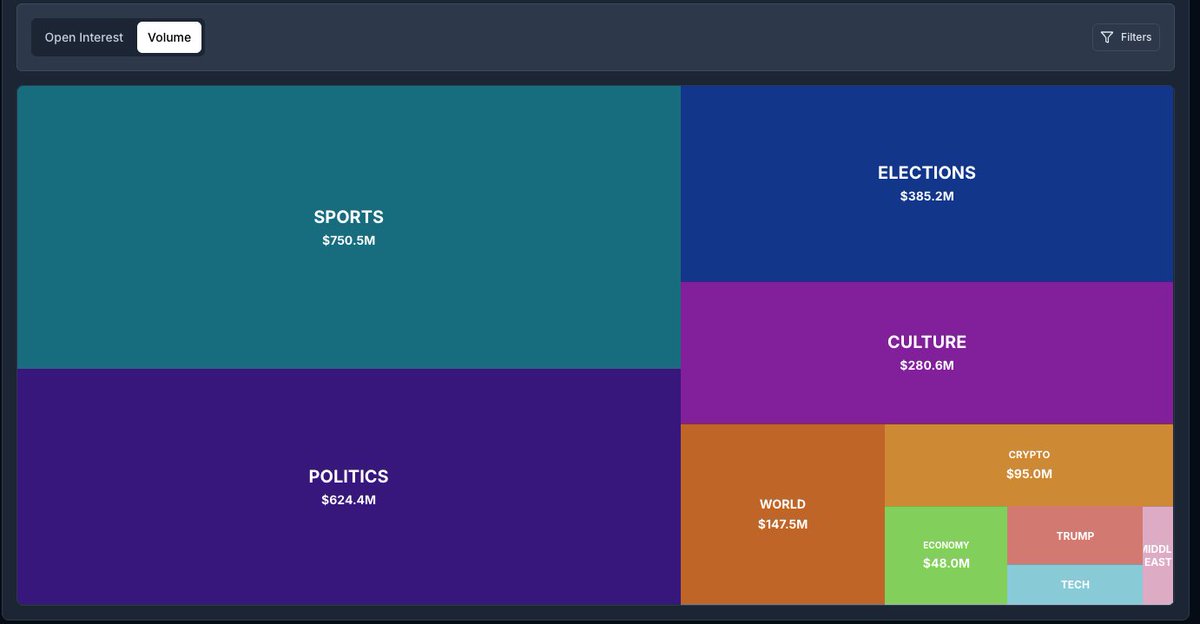
Task: Select the ELECTIONS treemap block
Action: click(x=927, y=184)
